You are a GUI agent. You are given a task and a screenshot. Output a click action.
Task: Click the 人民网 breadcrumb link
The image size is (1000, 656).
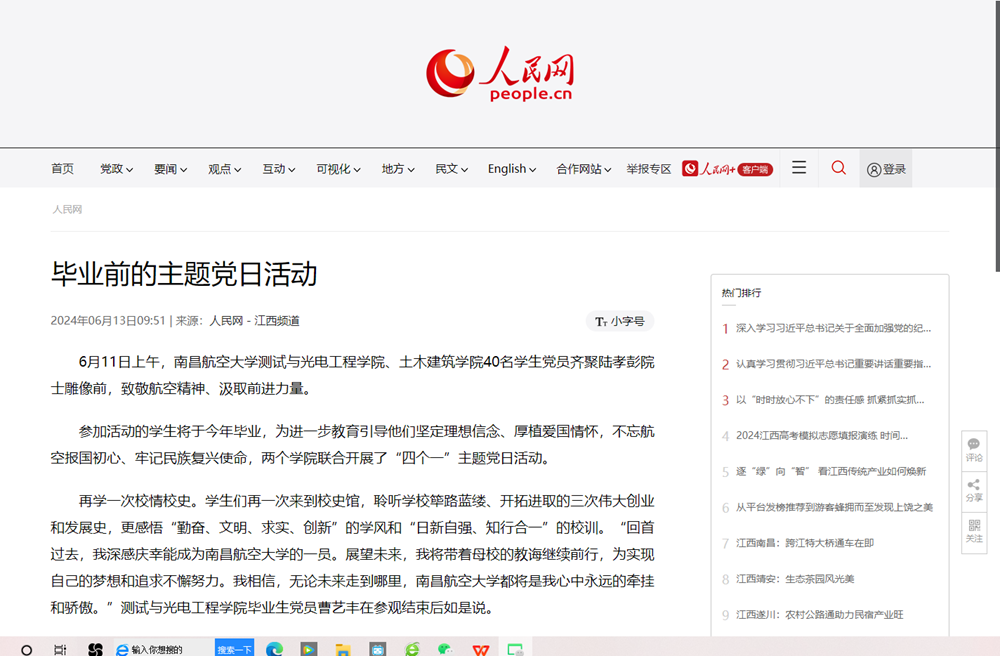coord(67,209)
